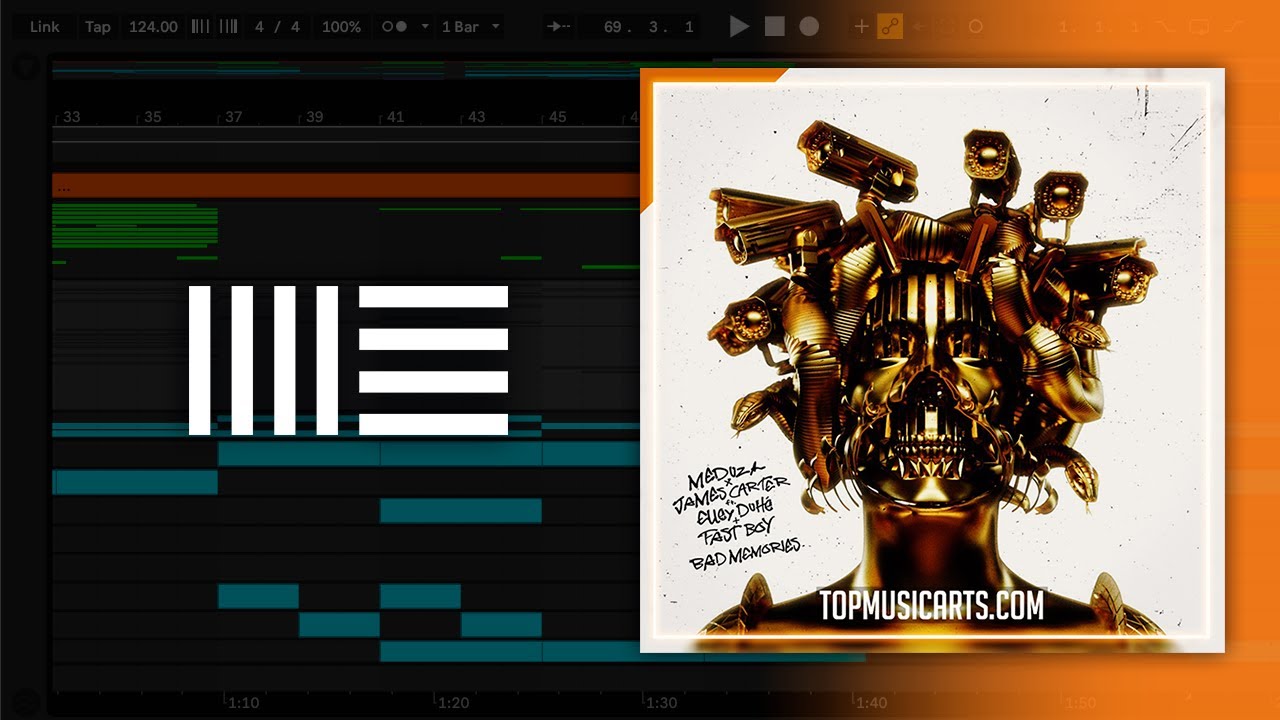Jump to bar 43 on the ruler
The image size is (1280, 720).
(476, 117)
